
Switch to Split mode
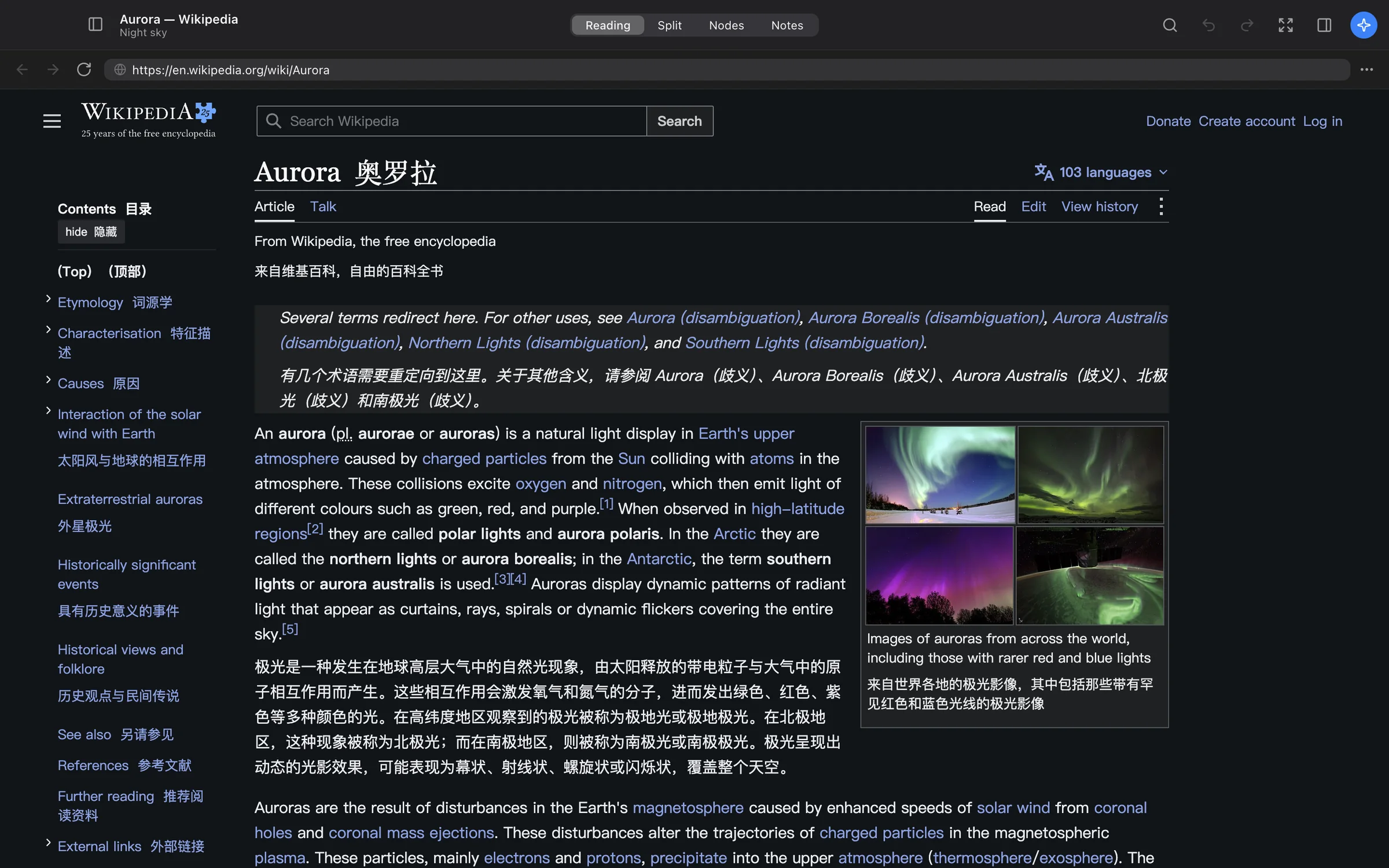tap(669, 25)
